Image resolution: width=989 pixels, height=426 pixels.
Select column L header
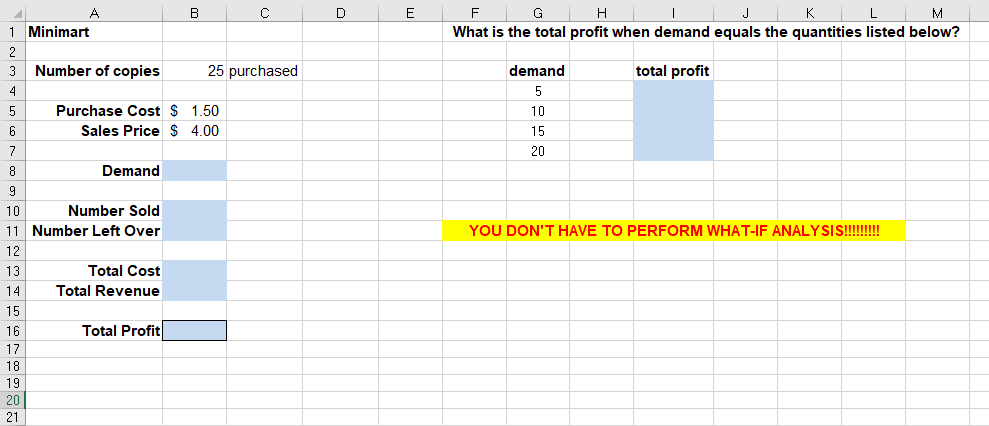click(x=873, y=13)
